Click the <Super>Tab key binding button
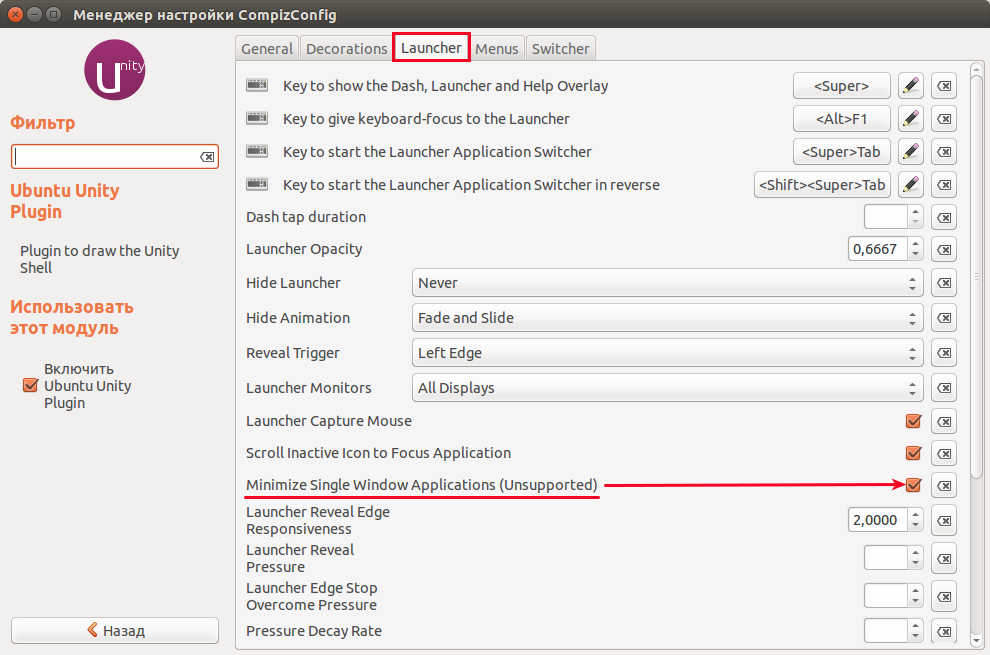 (842, 152)
